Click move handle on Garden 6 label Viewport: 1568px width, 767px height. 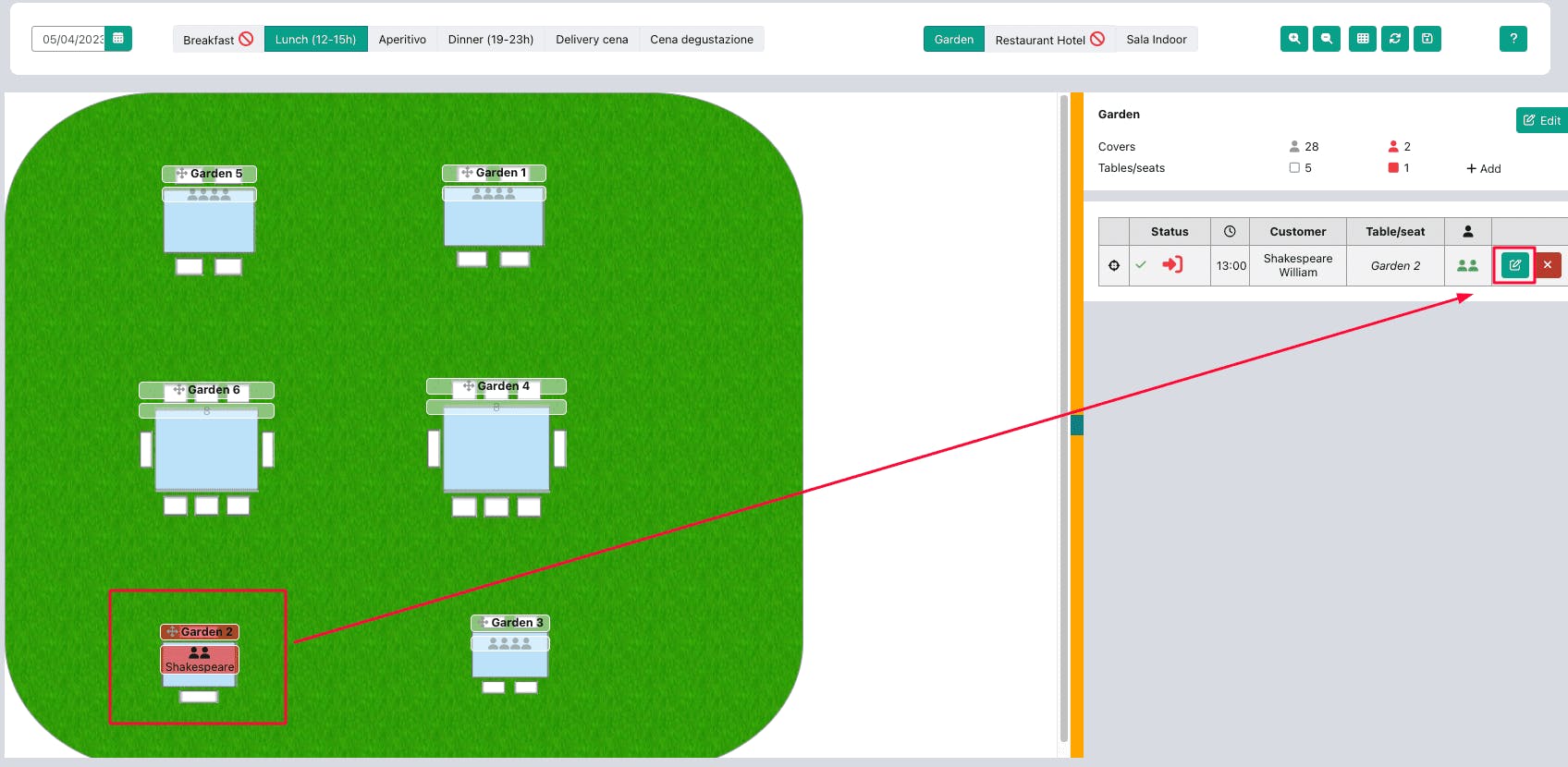178,390
